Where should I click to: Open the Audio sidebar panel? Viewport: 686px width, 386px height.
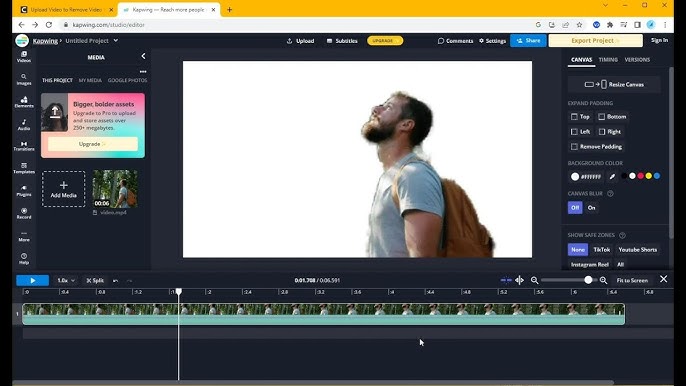(x=24, y=125)
